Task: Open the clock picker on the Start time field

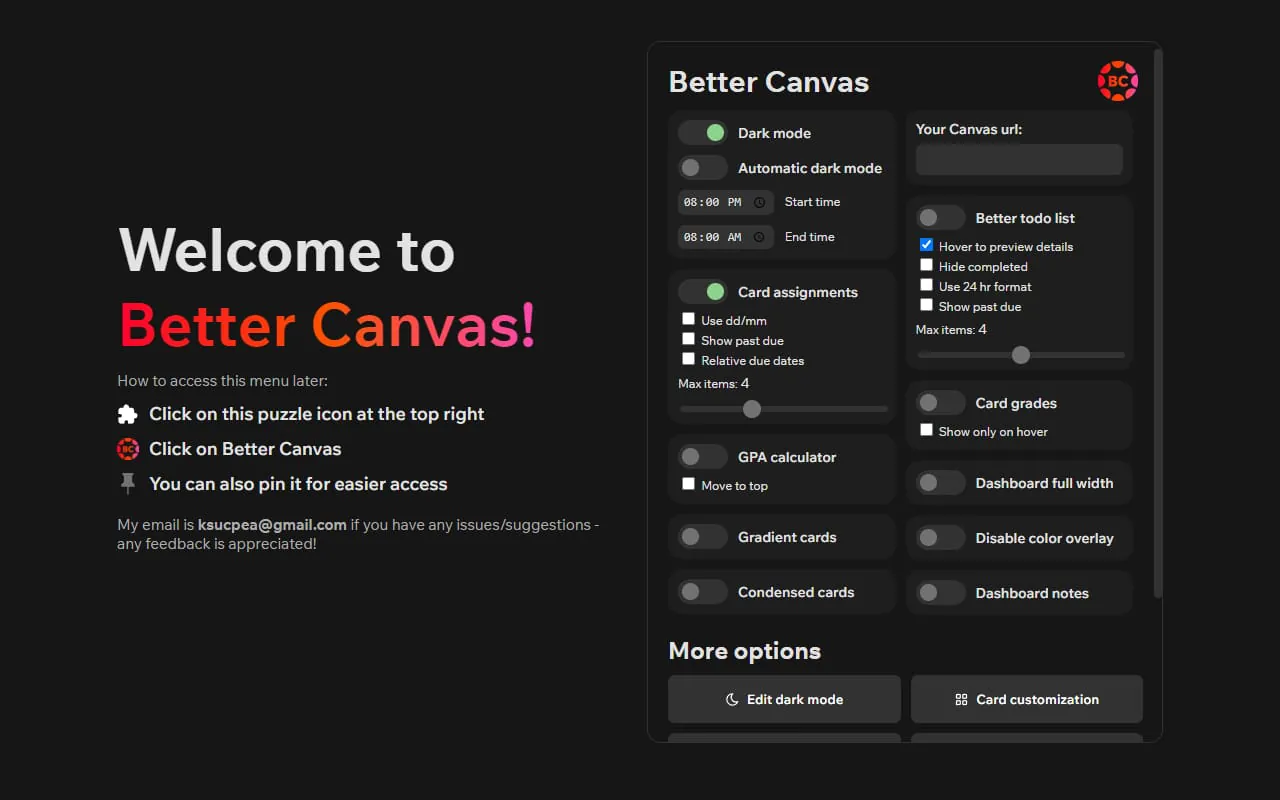Action: tap(760, 202)
